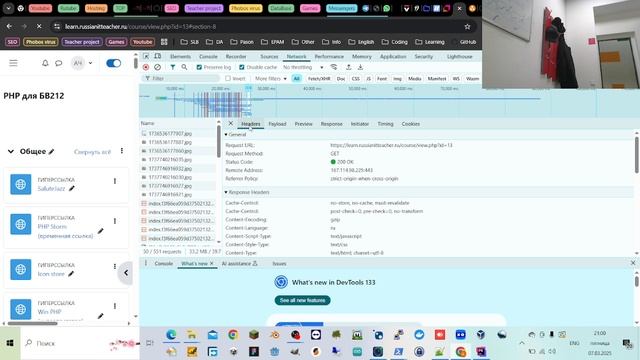Open the three-dot menu for PHP Storm
640x360 pixels.
(115, 221)
